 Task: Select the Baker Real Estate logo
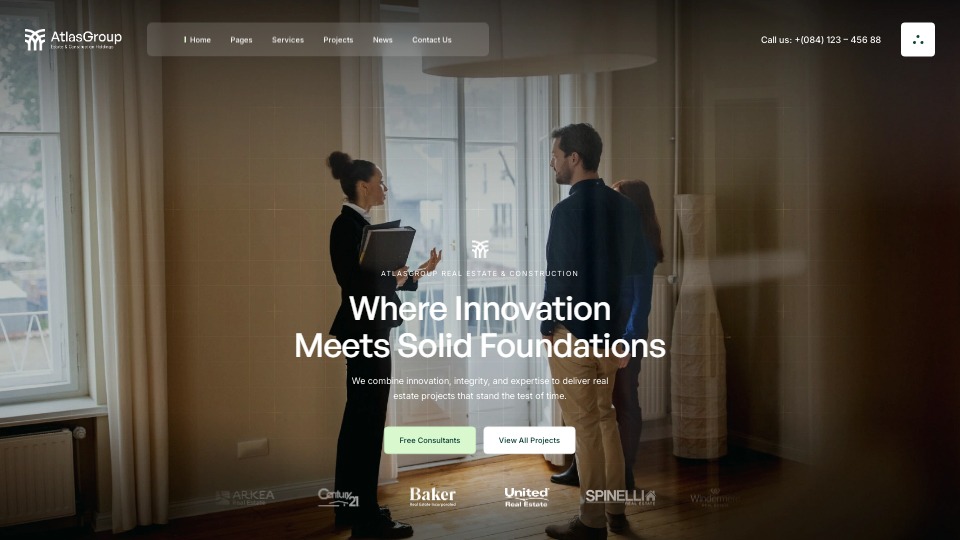(432, 497)
